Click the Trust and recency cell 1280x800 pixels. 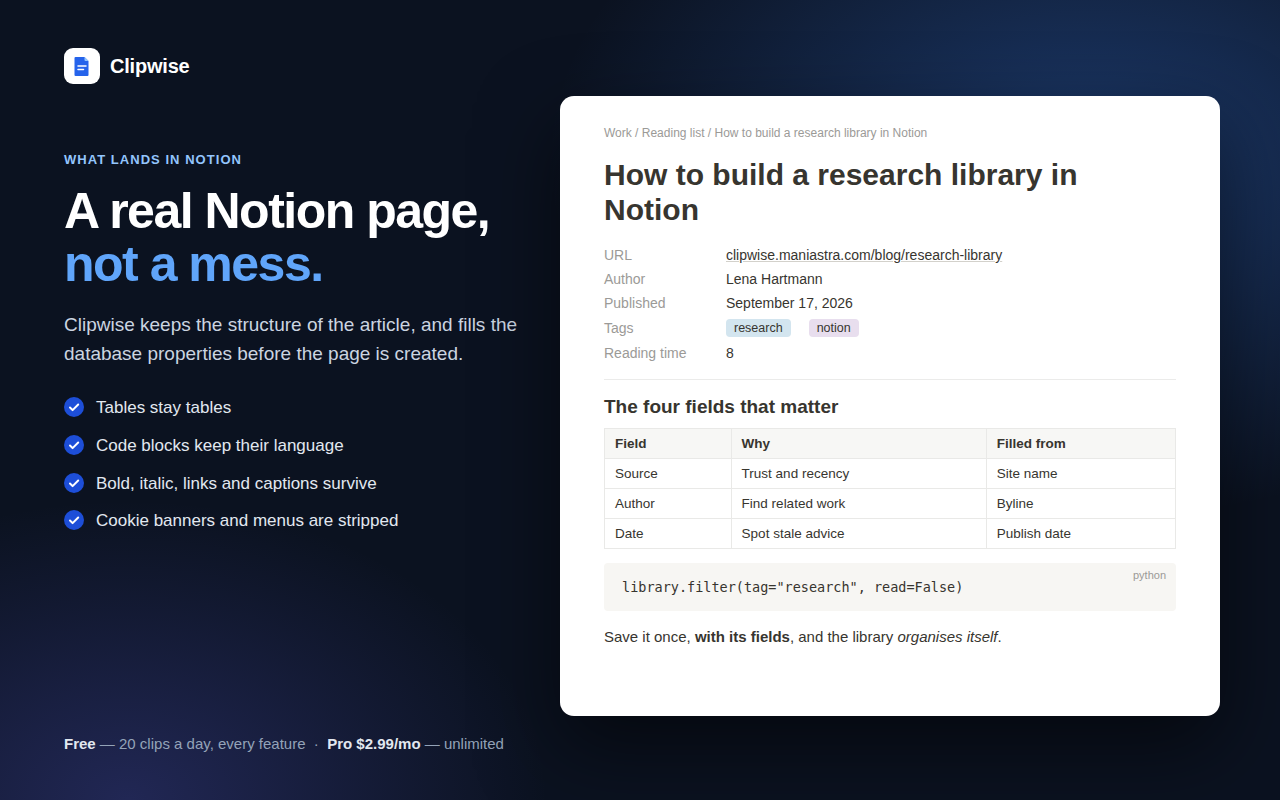[859, 474]
